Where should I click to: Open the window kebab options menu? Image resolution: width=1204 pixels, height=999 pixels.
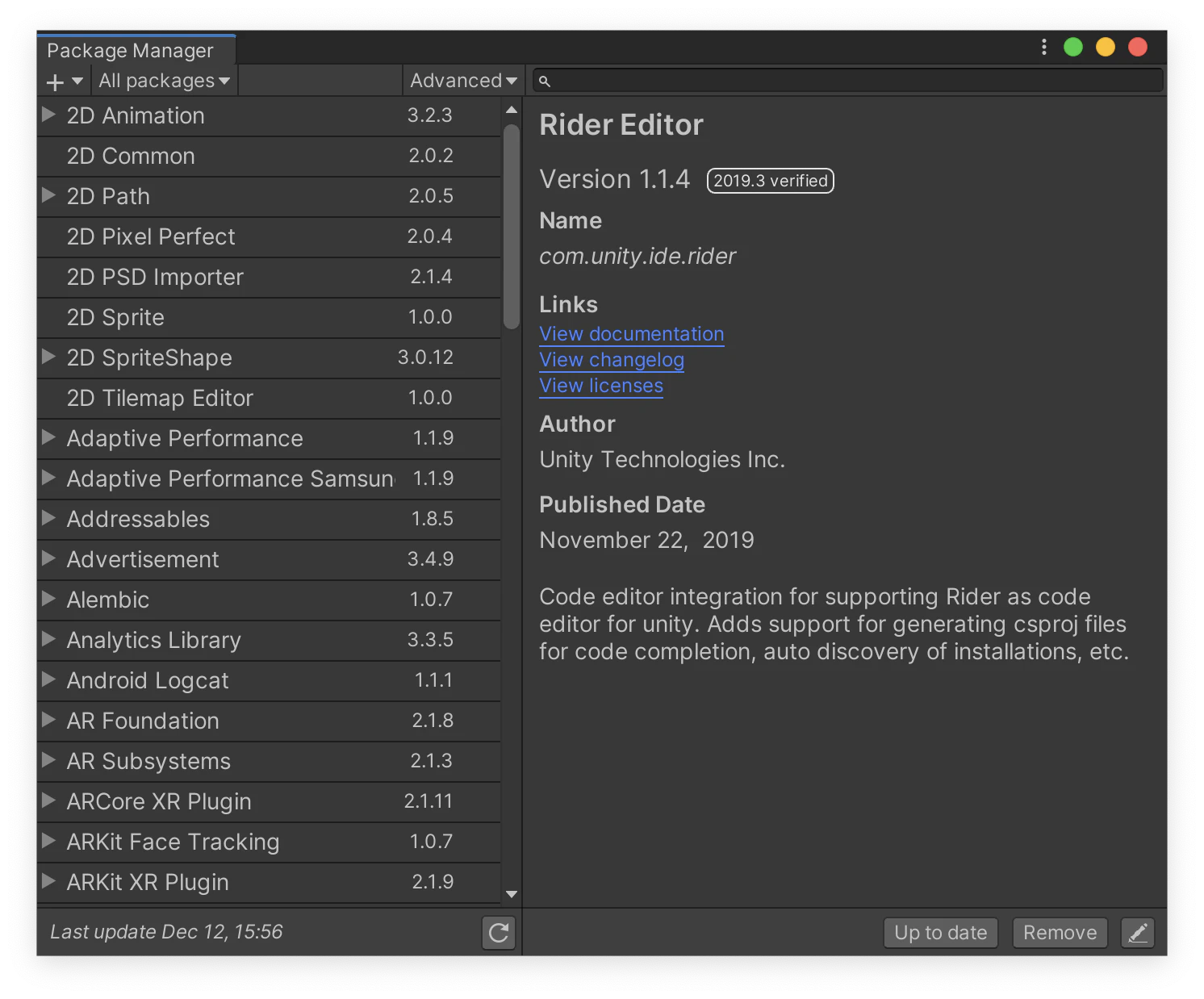(x=1044, y=47)
